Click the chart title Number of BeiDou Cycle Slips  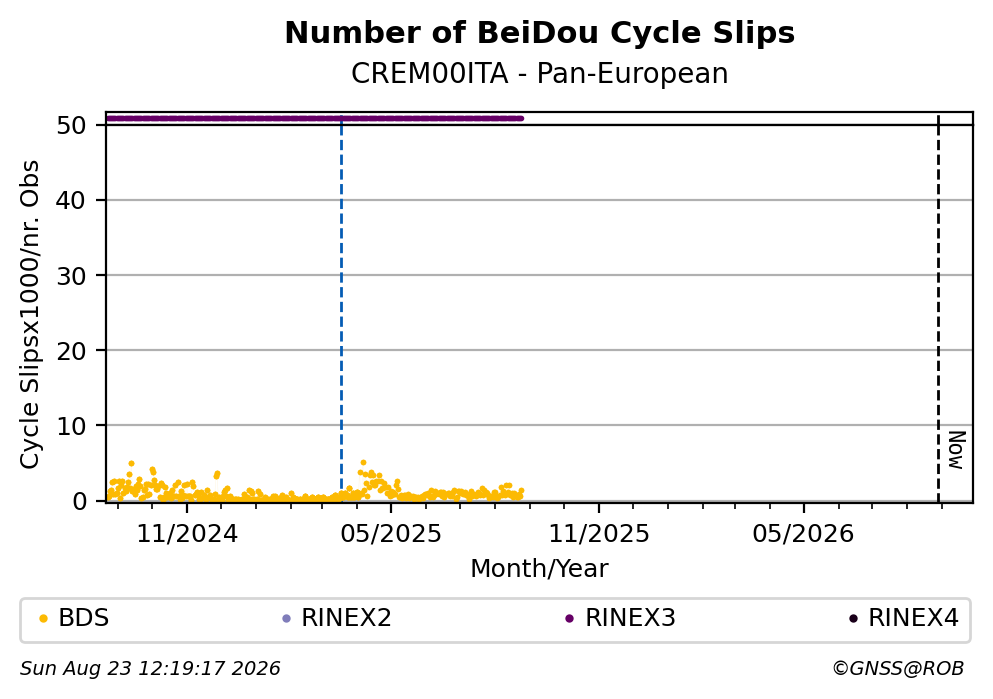point(540,33)
